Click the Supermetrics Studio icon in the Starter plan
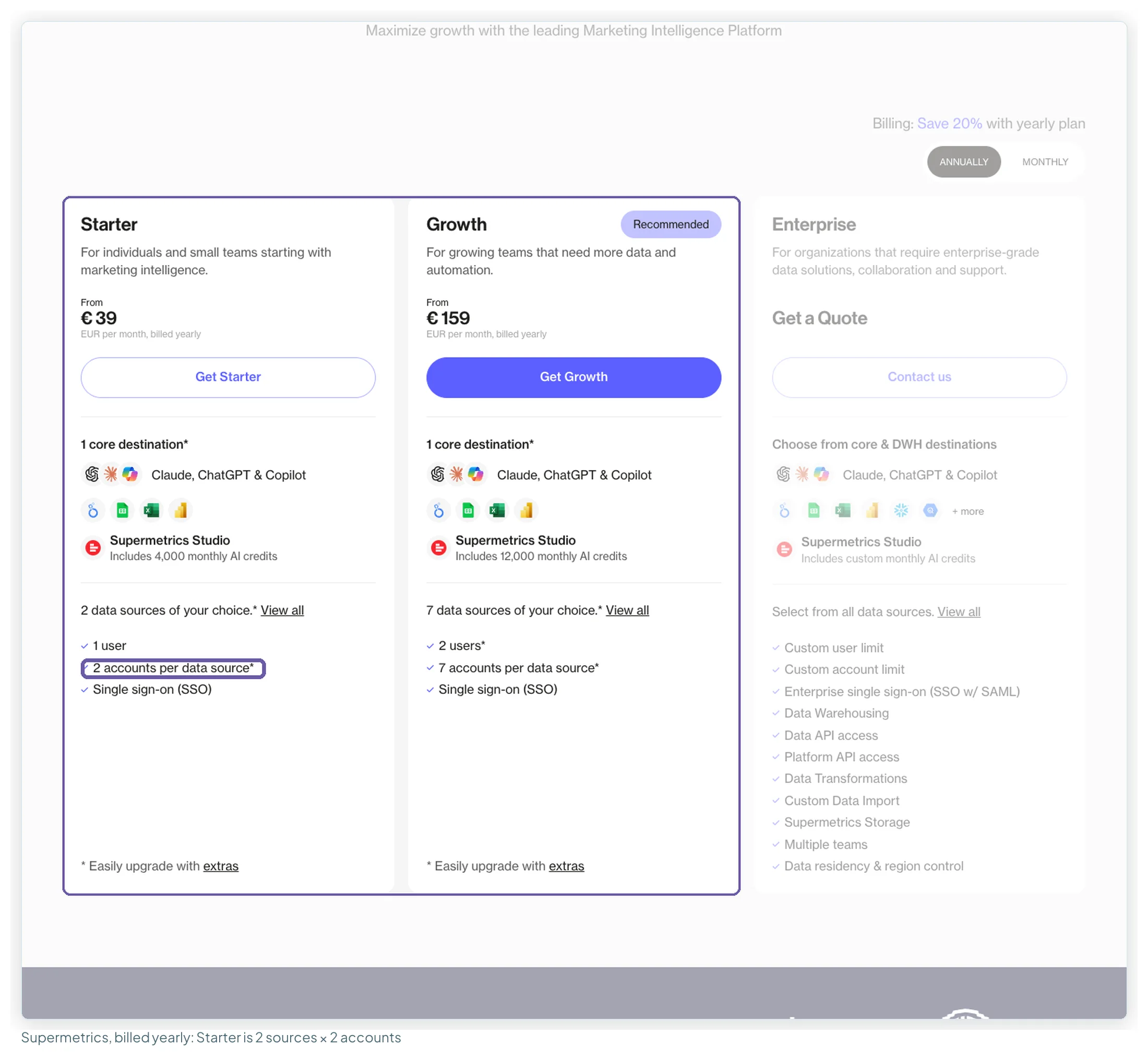The image size is (1148, 1058). 93,548
